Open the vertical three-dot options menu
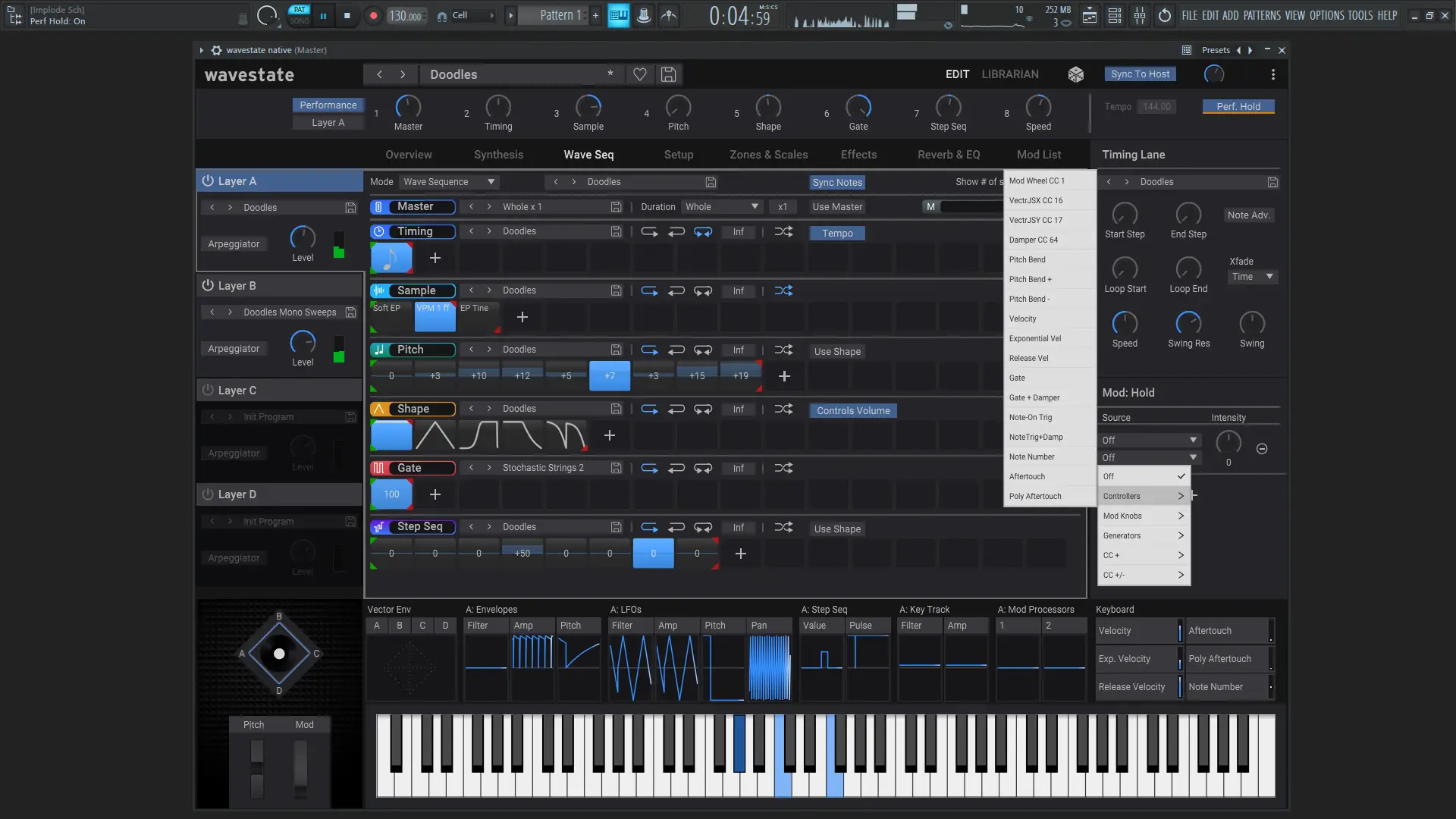This screenshot has height=819, width=1456. point(1273,74)
